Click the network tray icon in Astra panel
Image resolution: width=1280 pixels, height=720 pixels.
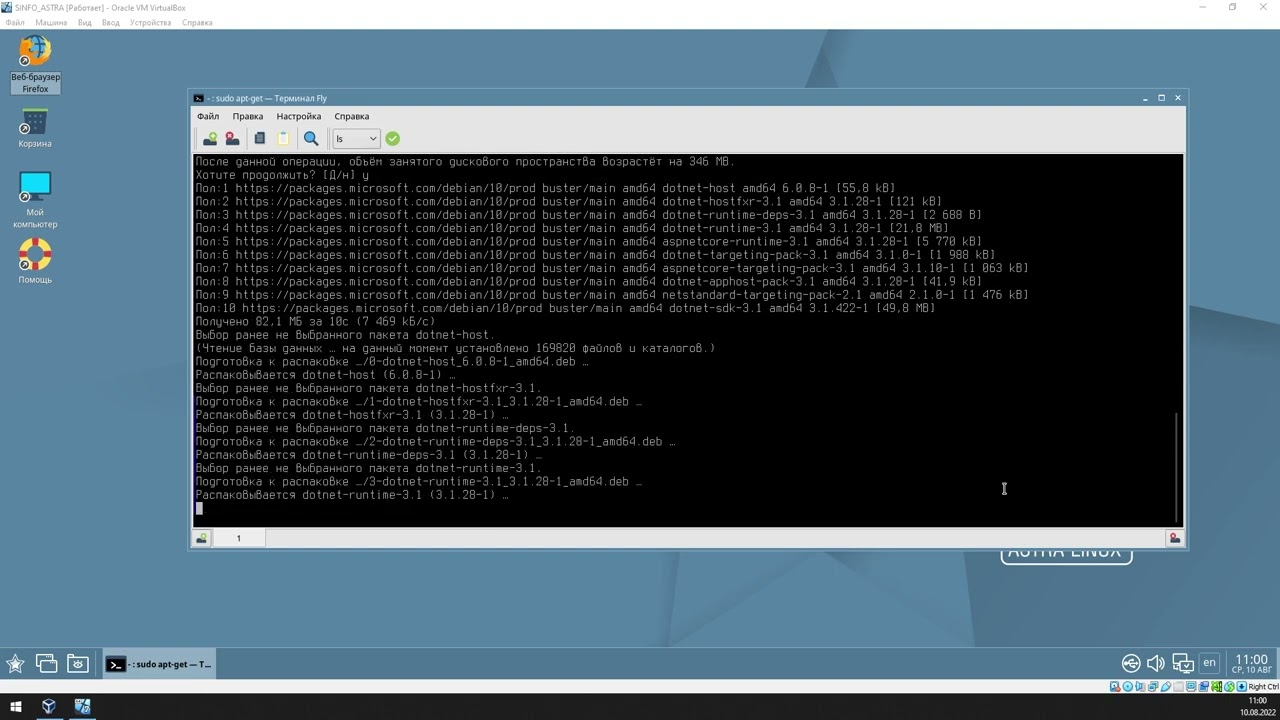tap(1131, 663)
